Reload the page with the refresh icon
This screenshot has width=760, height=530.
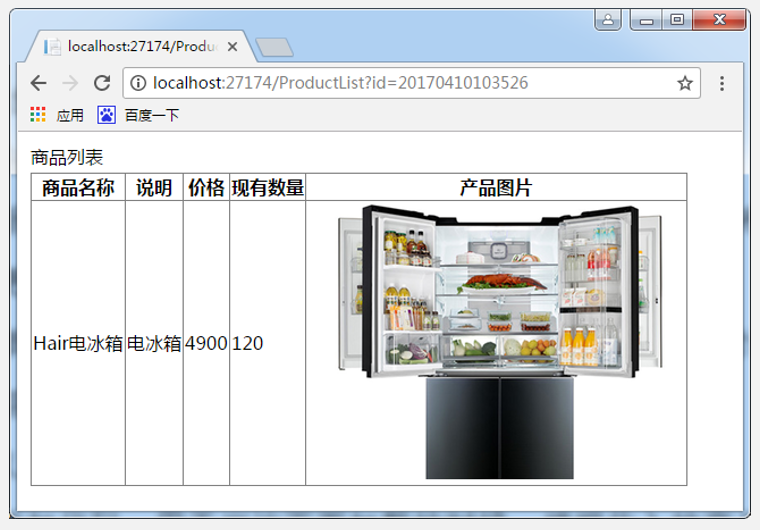pos(102,83)
